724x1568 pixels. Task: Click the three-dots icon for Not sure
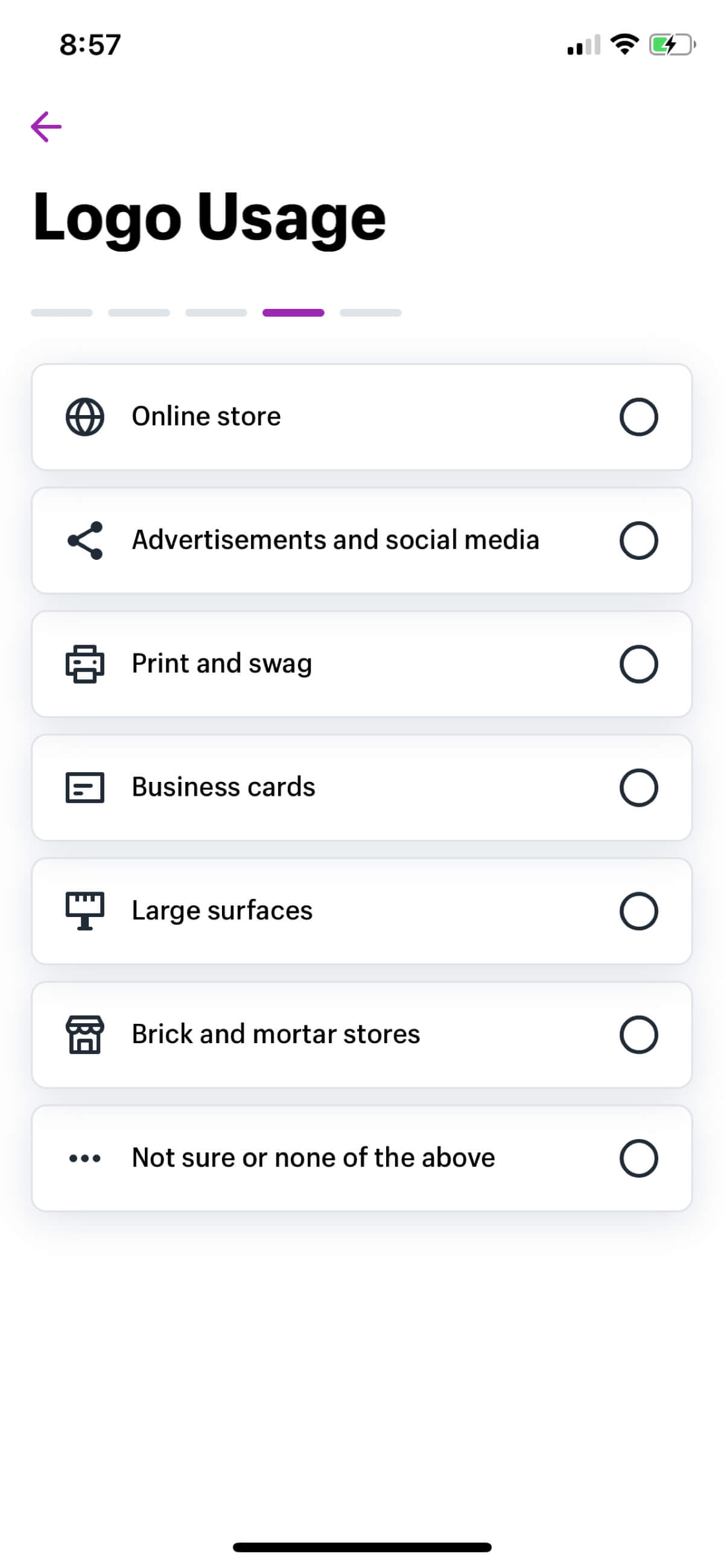click(84, 1158)
